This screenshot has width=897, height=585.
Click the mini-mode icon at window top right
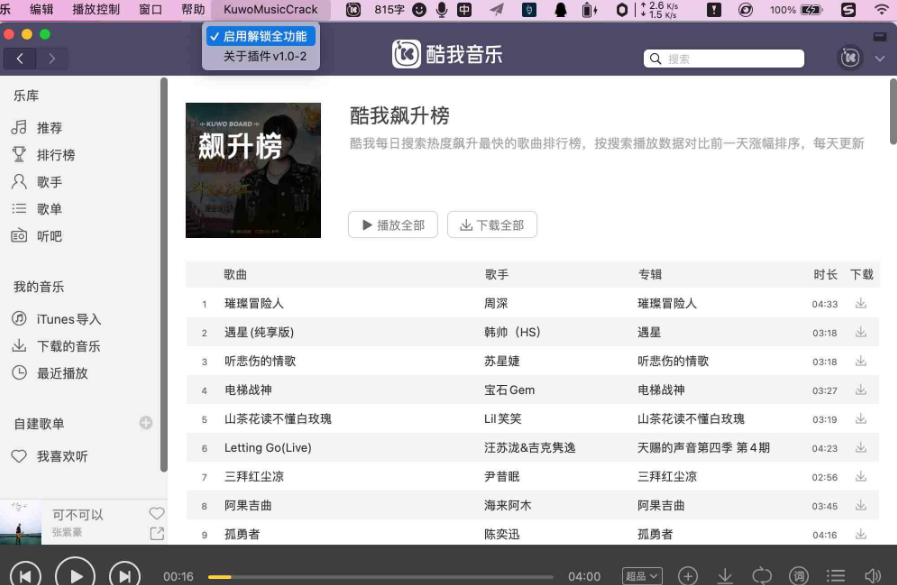(880, 37)
